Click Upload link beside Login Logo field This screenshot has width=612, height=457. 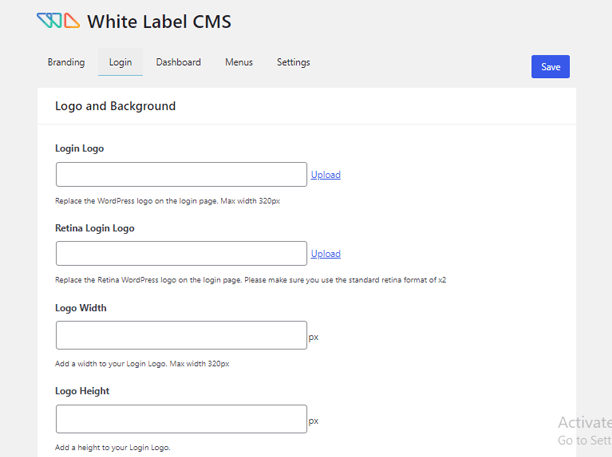(x=325, y=175)
